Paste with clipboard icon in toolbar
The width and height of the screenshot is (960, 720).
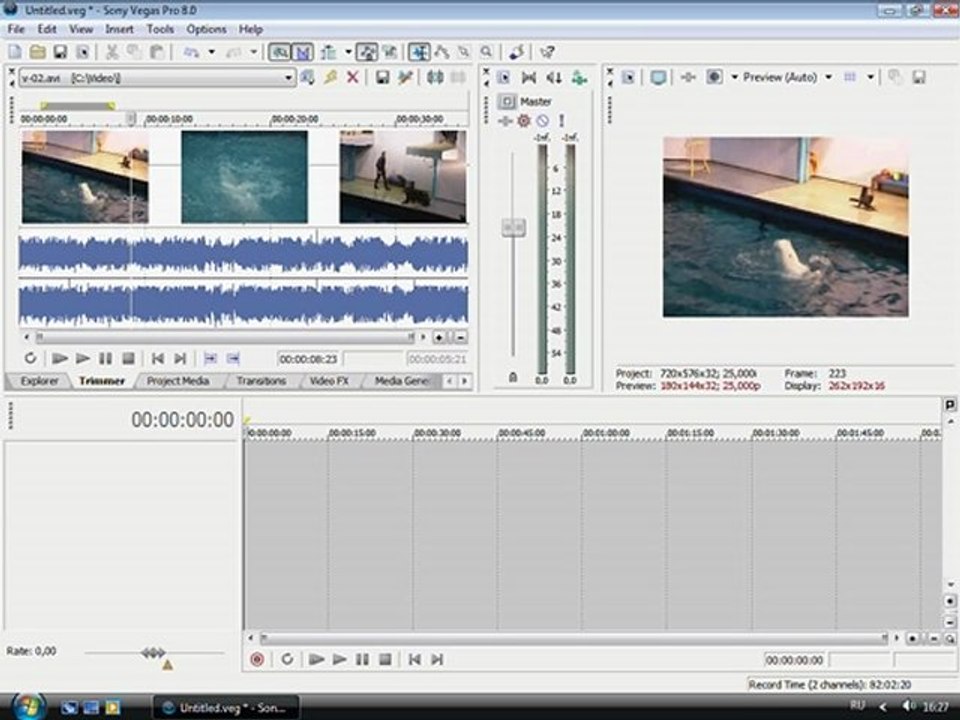pos(157,52)
